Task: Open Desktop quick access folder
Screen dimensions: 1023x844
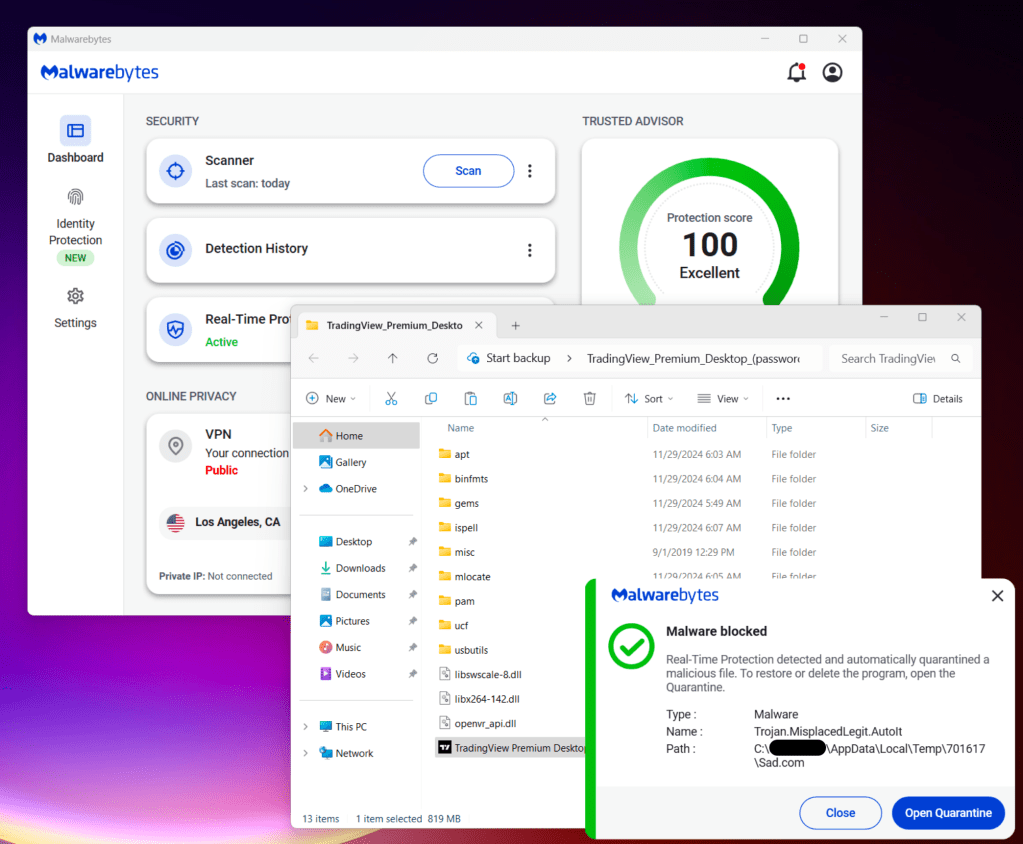Action: point(356,542)
